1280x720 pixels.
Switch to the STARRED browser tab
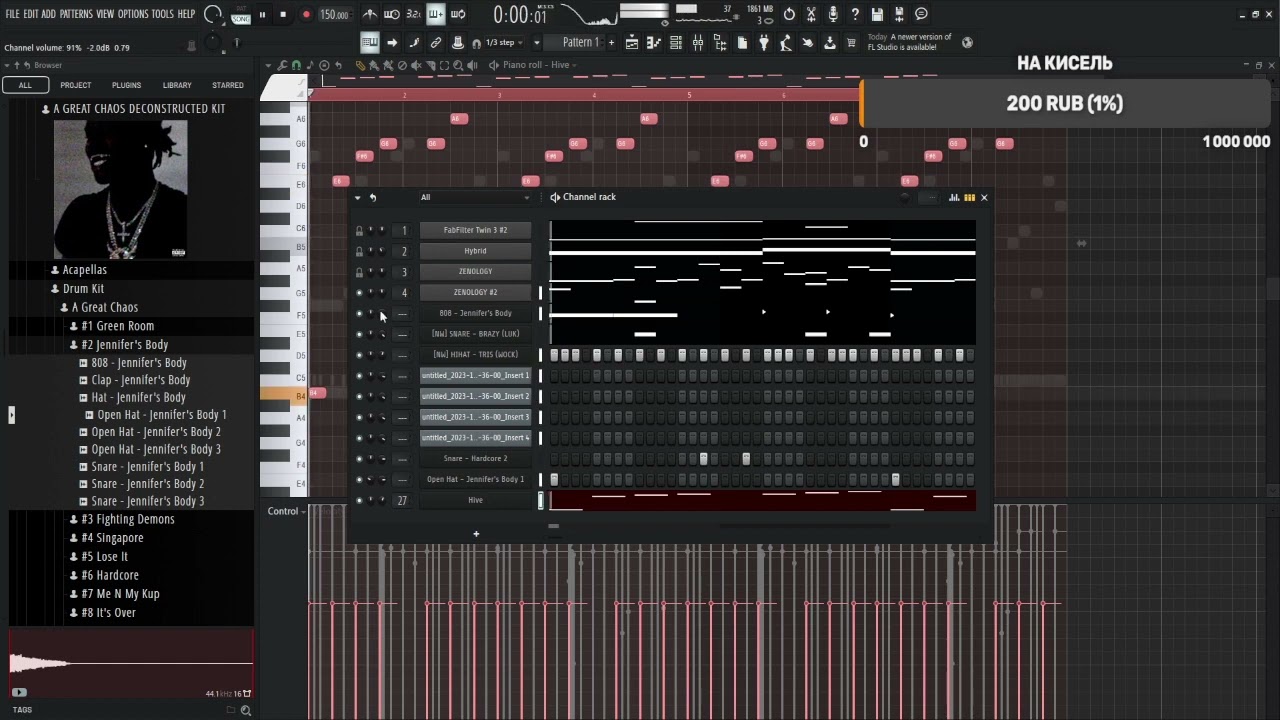(x=227, y=85)
